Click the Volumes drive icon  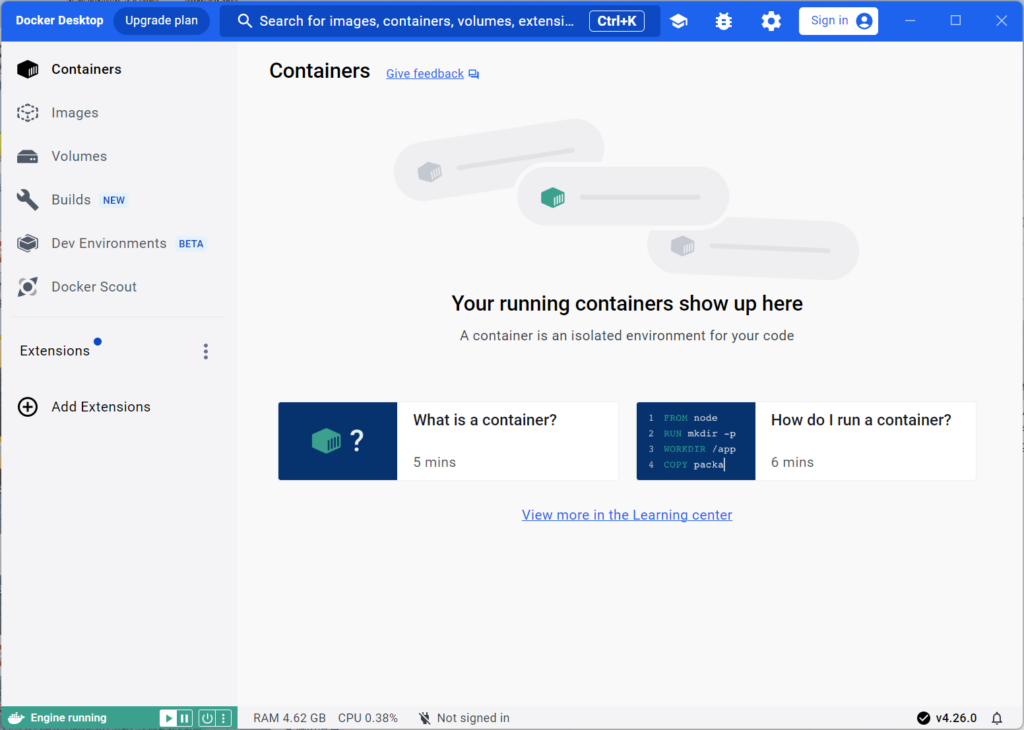(x=27, y=157)
